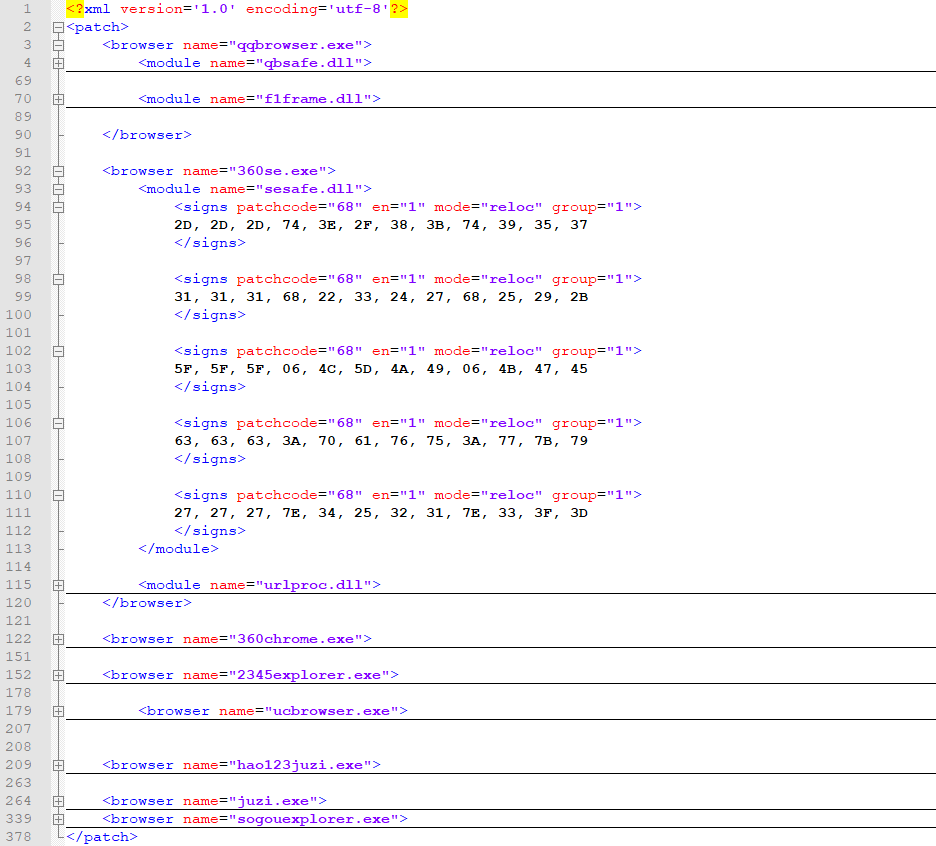The width and height of the screenshot is (936, 846).
Task: Collapse the 360se.exe browser block
Action: [x=58, y=171]
